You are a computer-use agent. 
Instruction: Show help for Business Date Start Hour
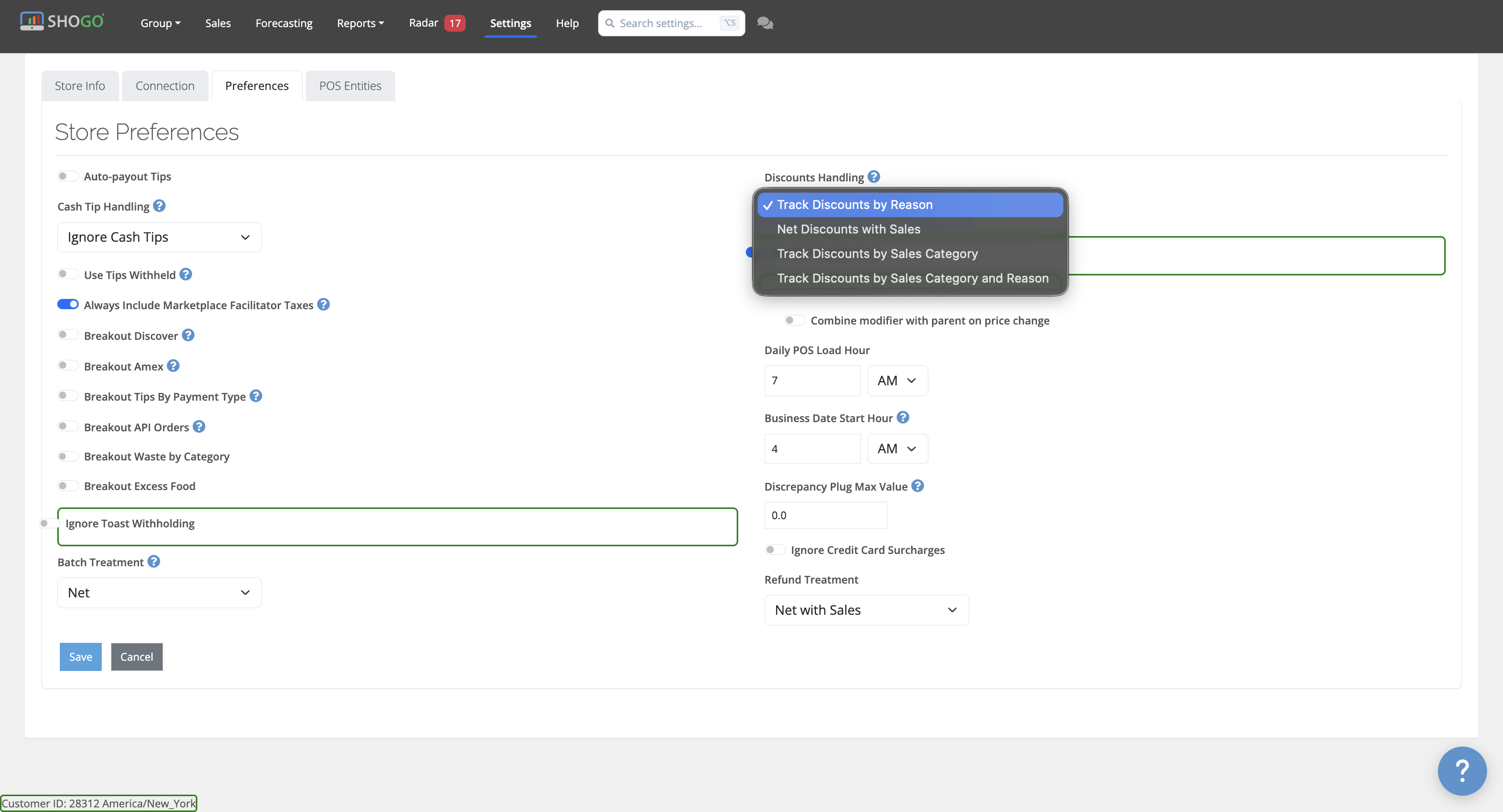click(x=903, y=417)
